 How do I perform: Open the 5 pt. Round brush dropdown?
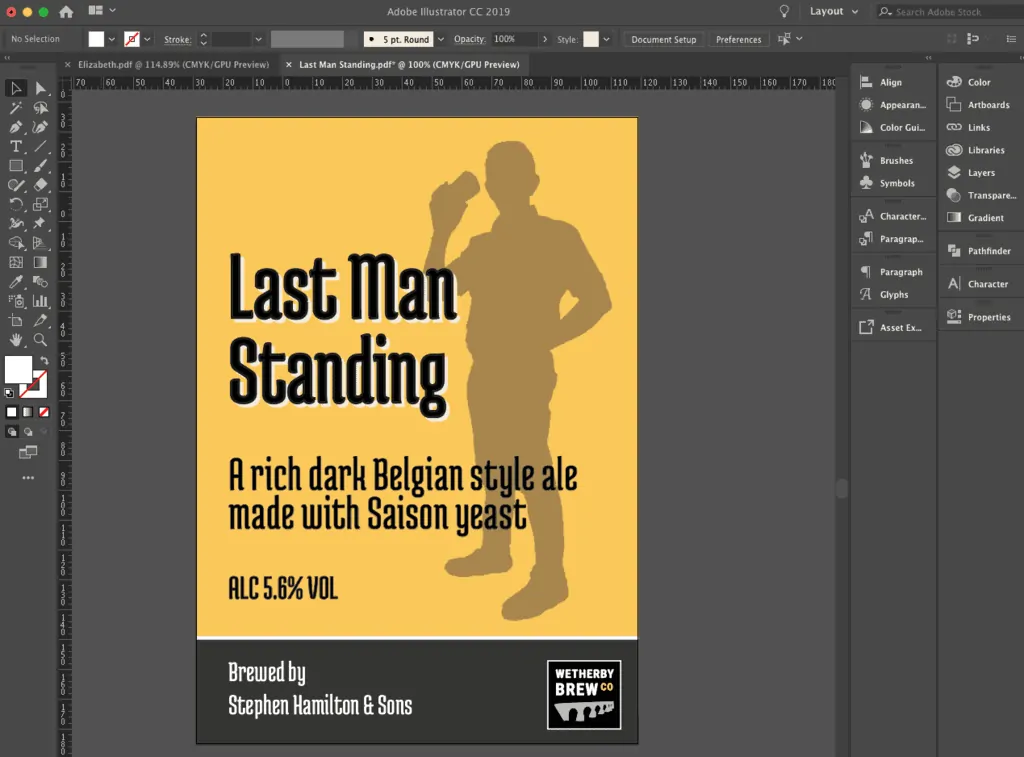pos(441,39)
